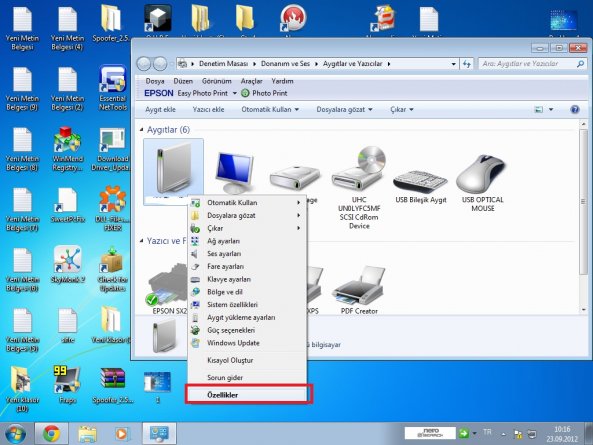
Task: Open the Dosyalara gözat toolbar dropdown
Action: point(345,110)
